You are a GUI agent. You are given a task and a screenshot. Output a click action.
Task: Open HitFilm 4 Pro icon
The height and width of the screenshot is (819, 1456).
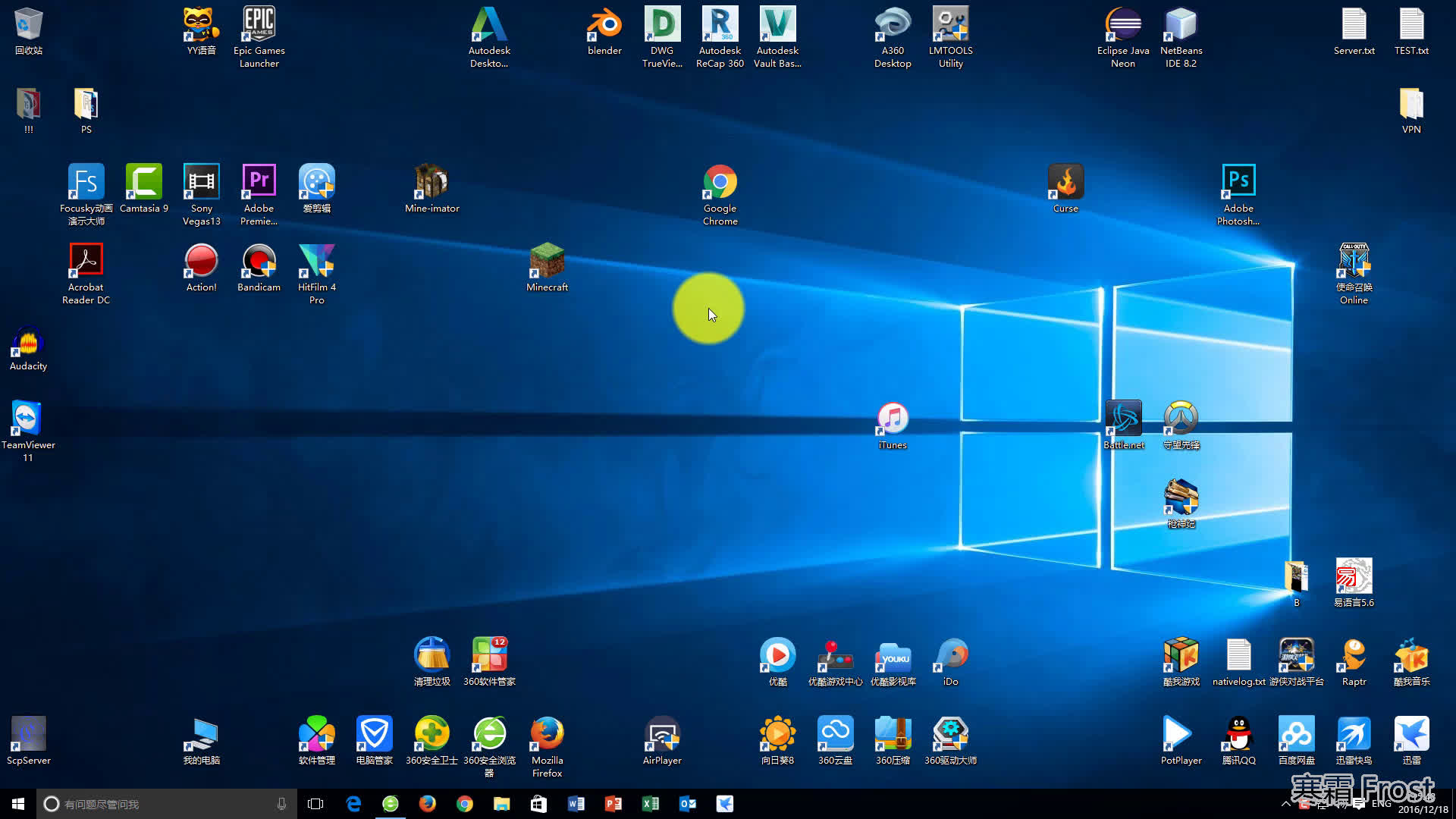[x=316, y=274]
